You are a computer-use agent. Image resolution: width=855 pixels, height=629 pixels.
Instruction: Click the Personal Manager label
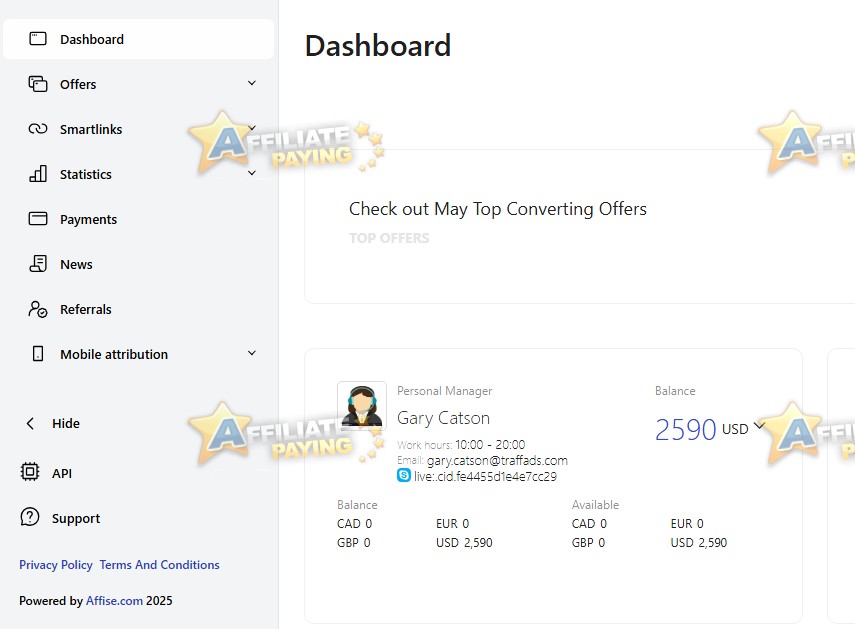tap(444, 391)
